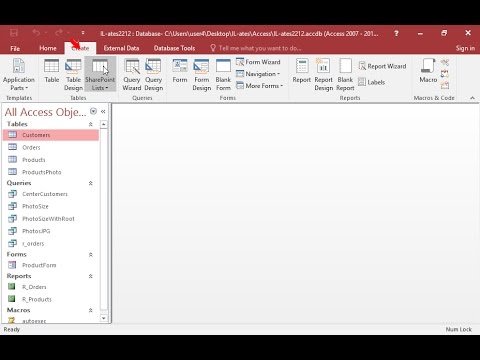Image resolution: width=480 pixels, height=360 pixels.
Task: Switch to the External Data tab
Action: click(121, 48)
